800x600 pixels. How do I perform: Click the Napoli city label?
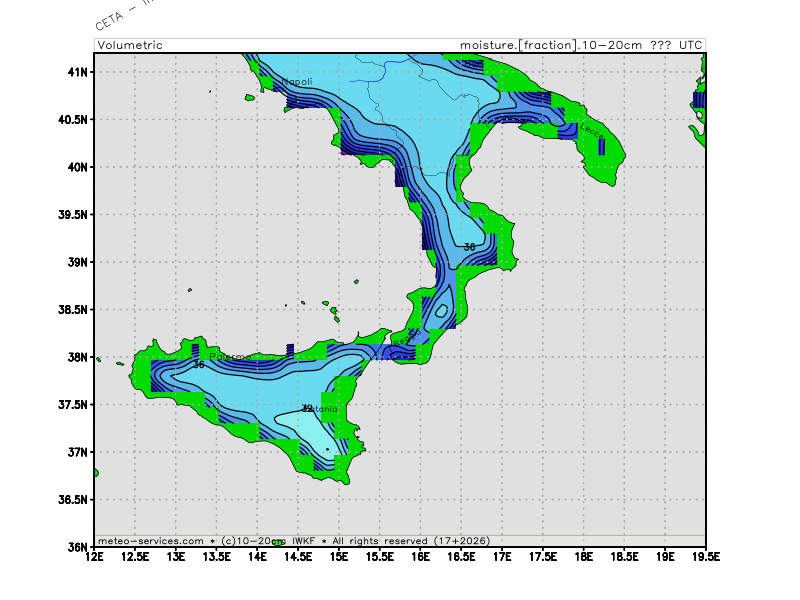pos(297,82)
